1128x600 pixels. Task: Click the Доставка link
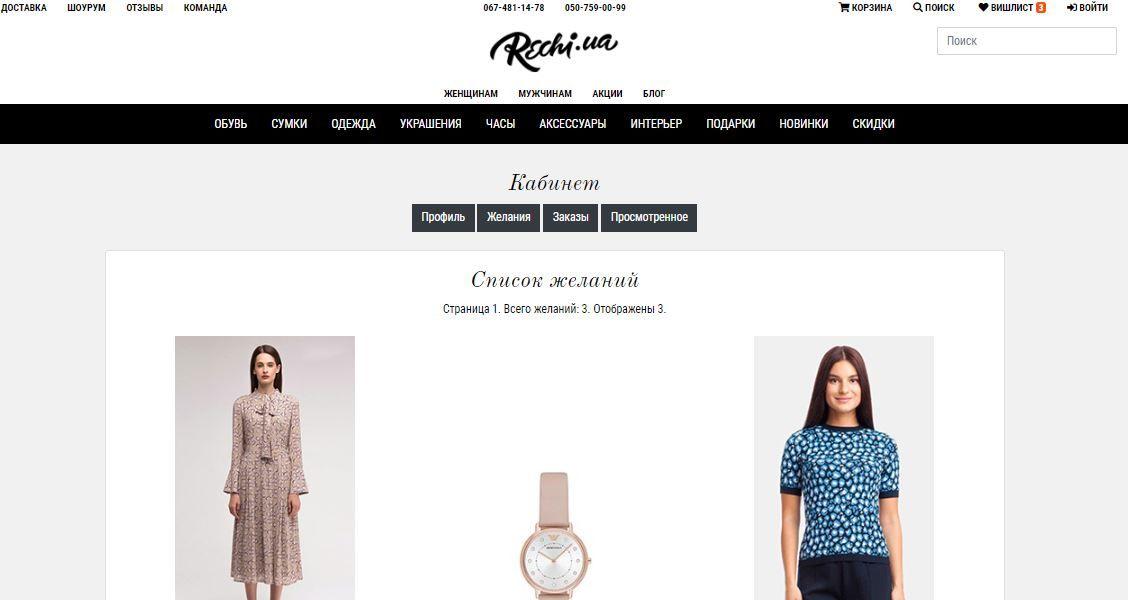click(x=23, y=8)
